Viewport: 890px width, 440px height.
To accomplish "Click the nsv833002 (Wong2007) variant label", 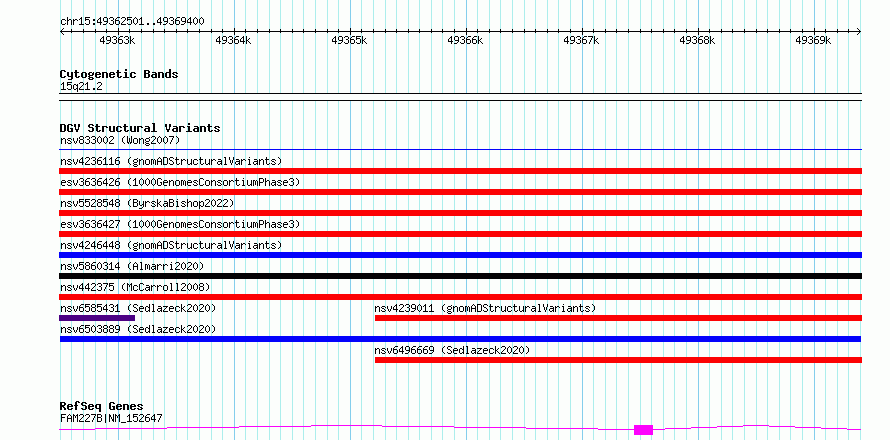I will tap(120, 140).
